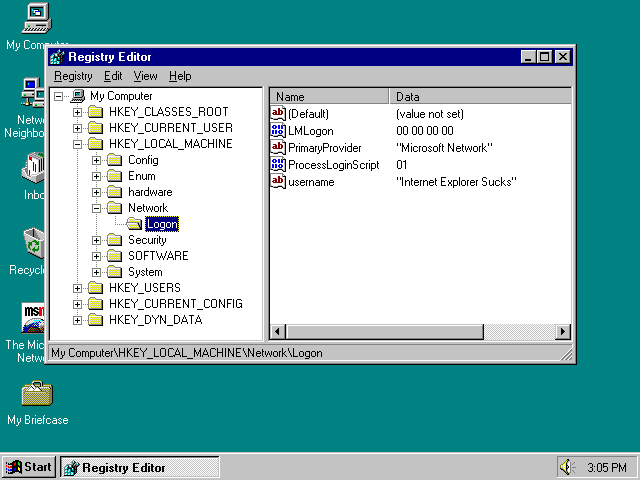Click the horizontal scrollbar thumb
Image resolution: width=640 pixels, height=480 pixels.
(384, 332)
